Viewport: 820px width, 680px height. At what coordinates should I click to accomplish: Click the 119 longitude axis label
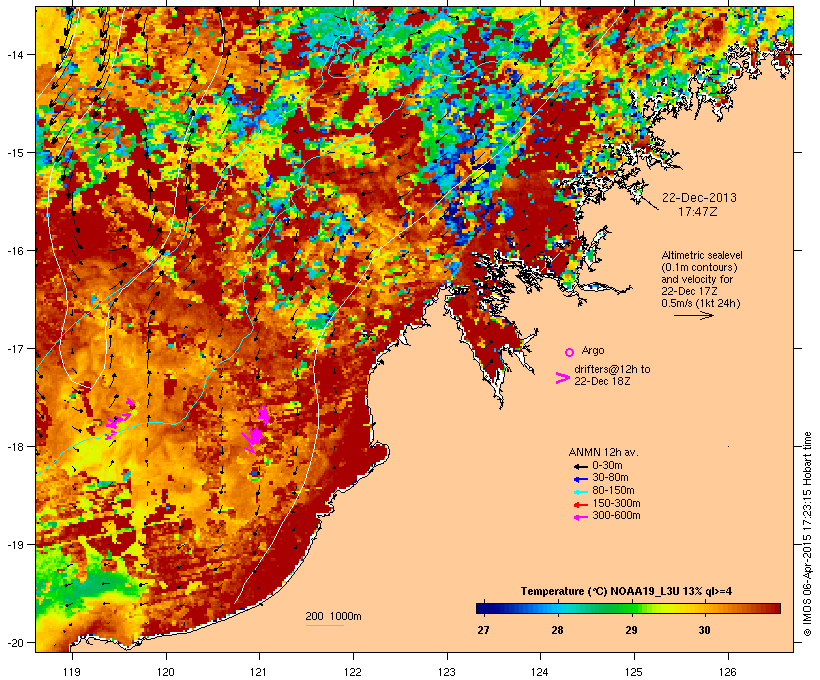coord(72,672)
